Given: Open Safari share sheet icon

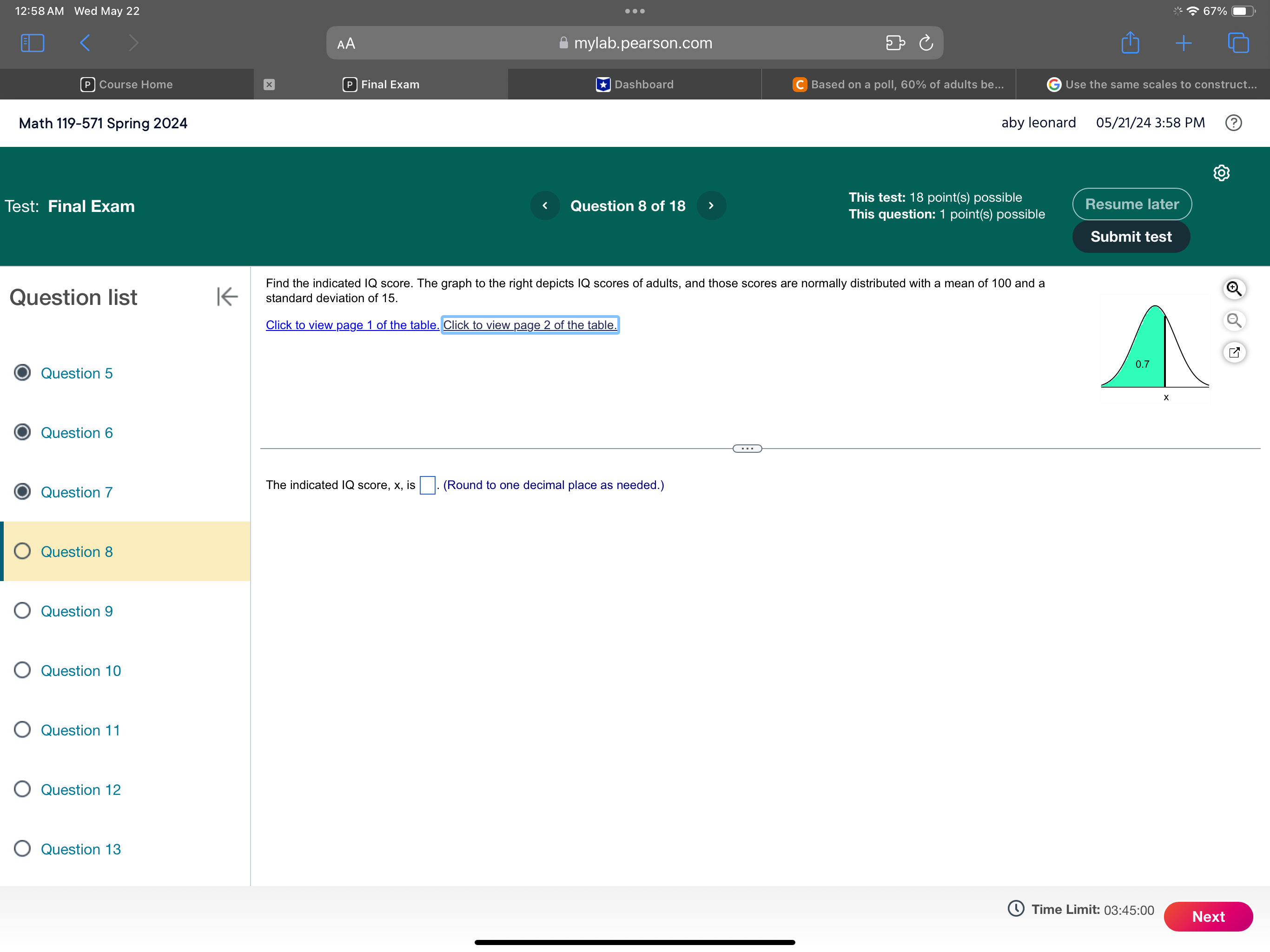Looking at the screenshot, I should [1130, 43].
